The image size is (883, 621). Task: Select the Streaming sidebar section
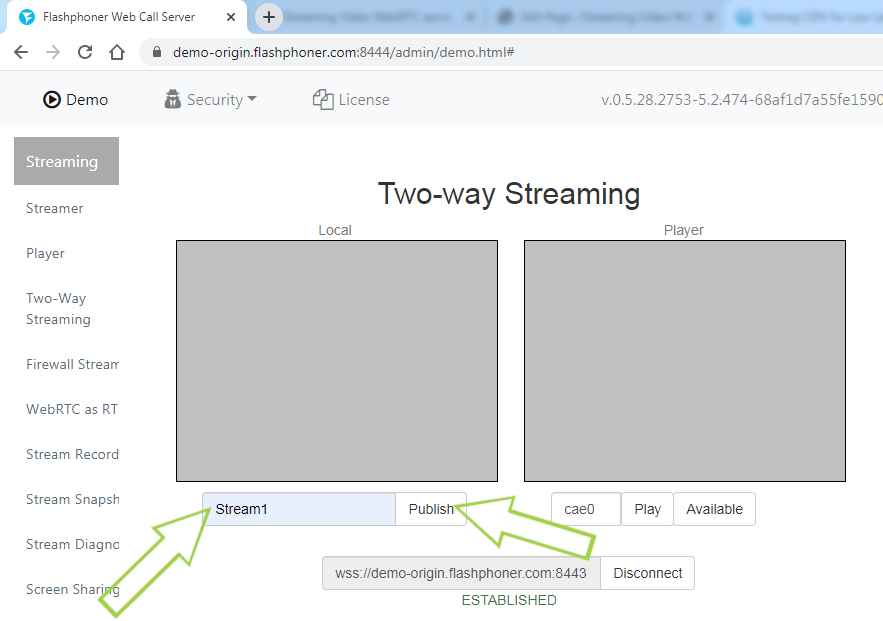pyautogui.click(x=66, y=161)
